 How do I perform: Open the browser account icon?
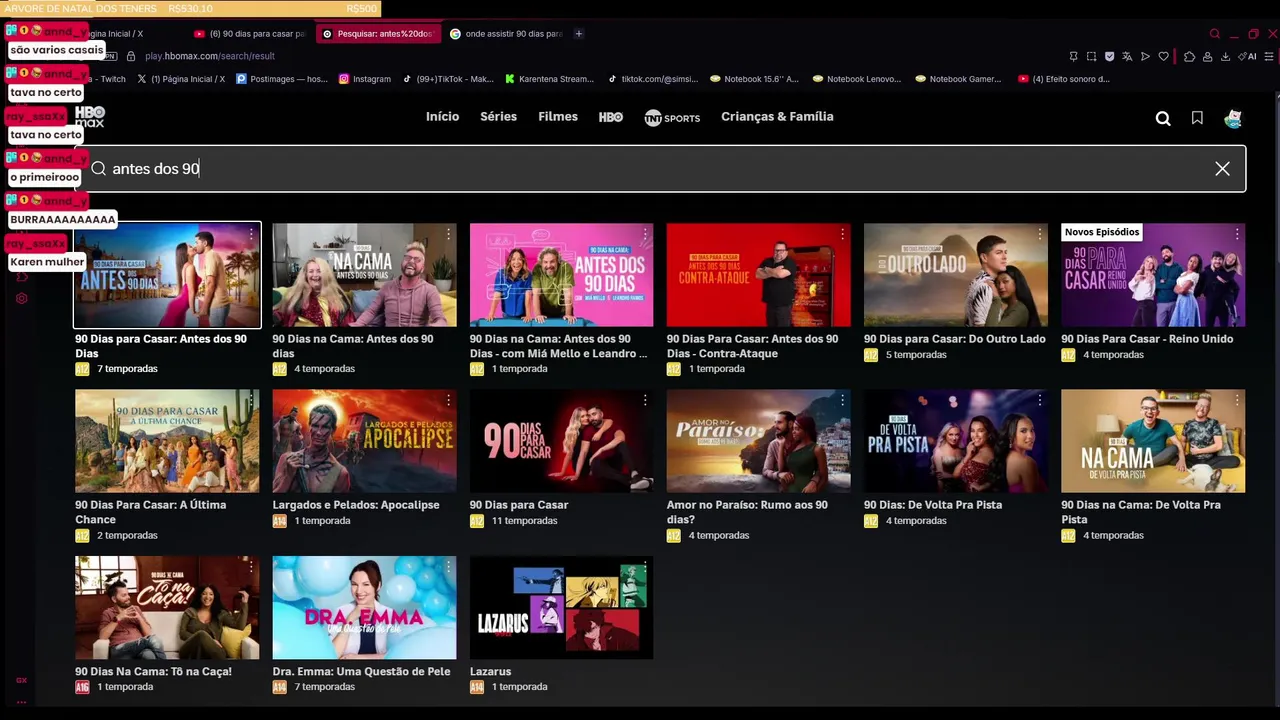pos(1208,56)
